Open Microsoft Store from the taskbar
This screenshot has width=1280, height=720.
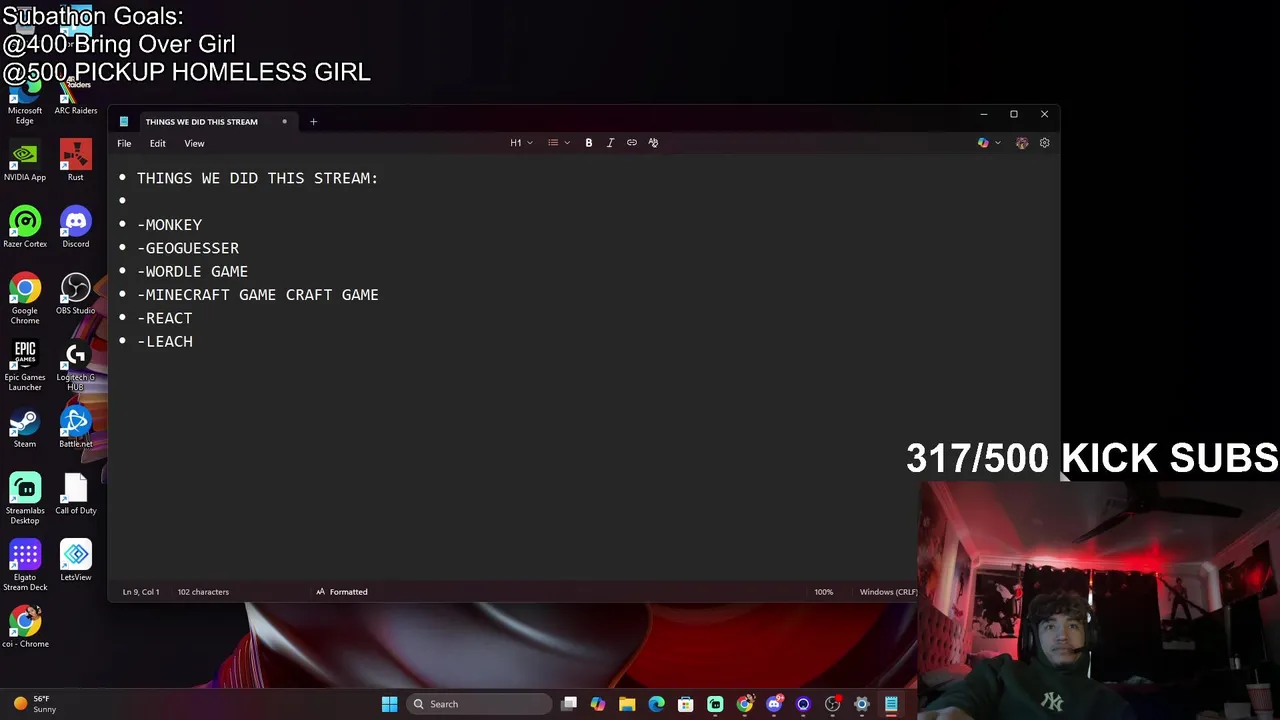pos(686,704)
